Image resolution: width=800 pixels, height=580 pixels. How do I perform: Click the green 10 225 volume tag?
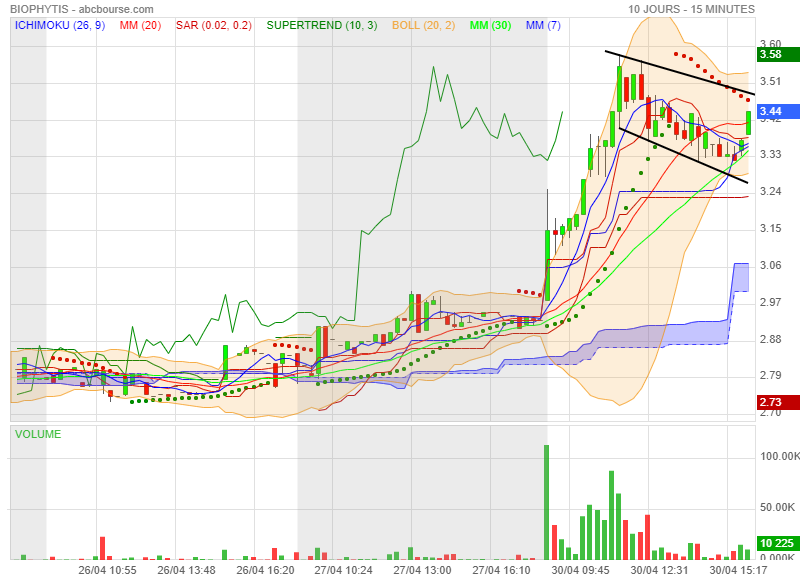tap(778, 543)
